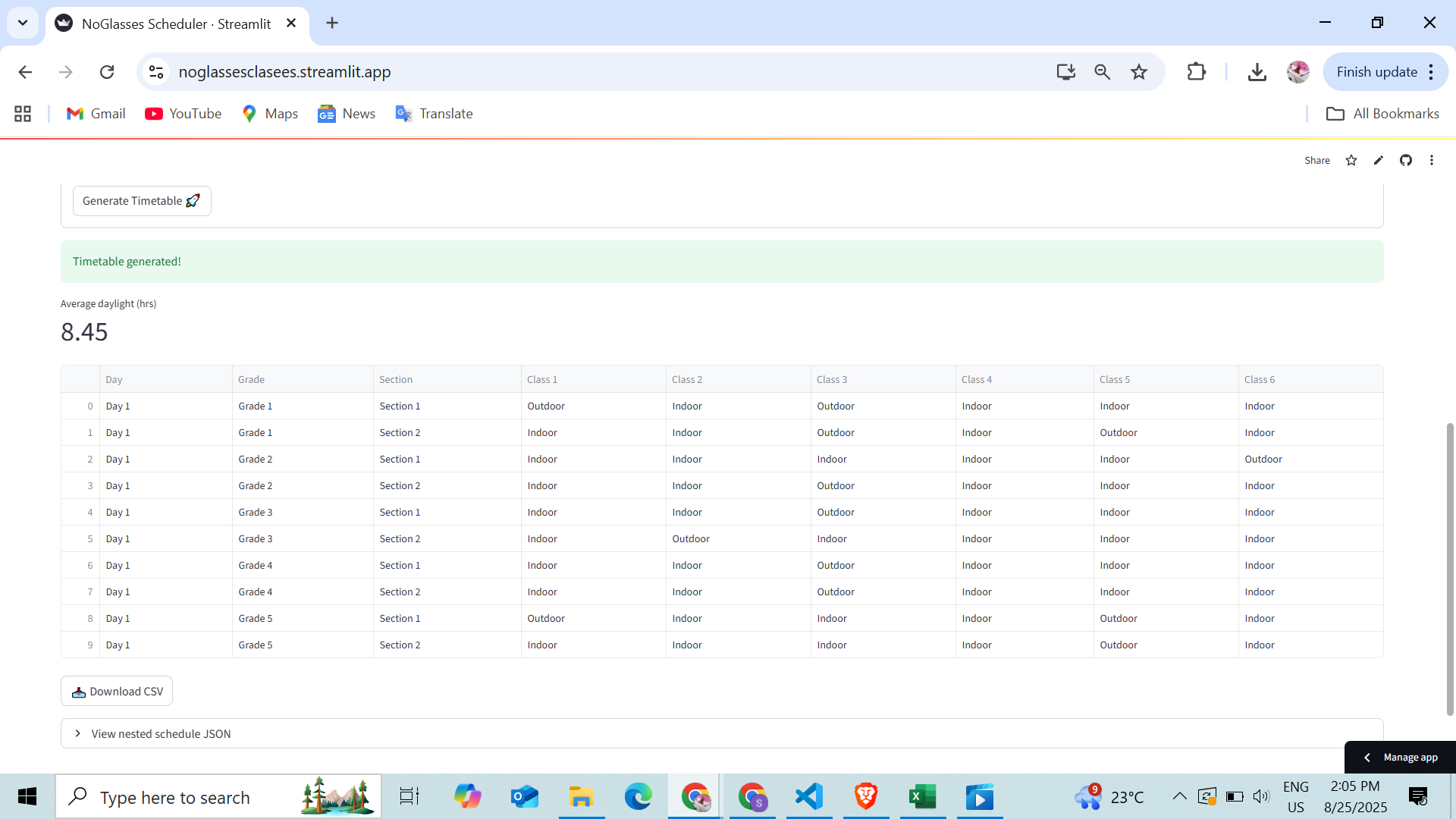Bookmark this page with the star icon
The height and width of the screenshot is (819, 1456).
1138,72
